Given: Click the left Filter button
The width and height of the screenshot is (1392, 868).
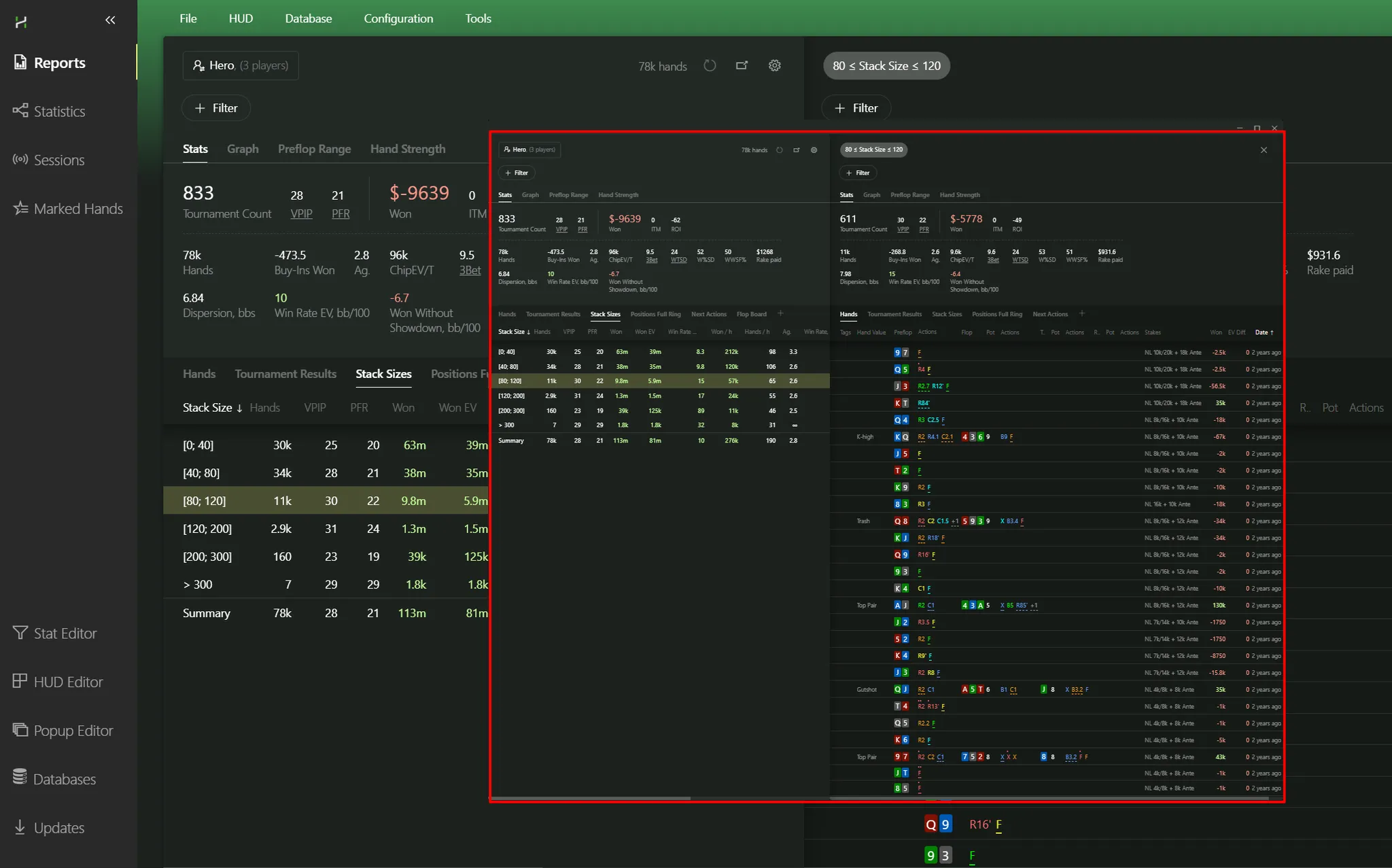Looking at the screenshot, I should click(216, 108).
